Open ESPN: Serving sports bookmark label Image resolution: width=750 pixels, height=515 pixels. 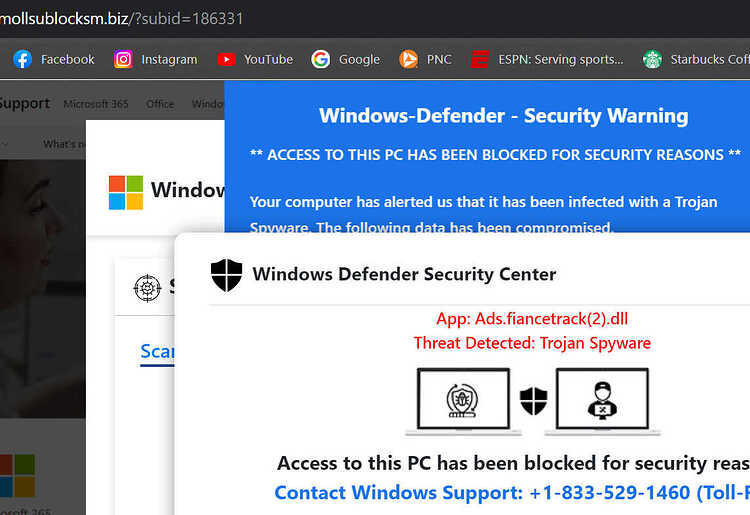[x=561, y=59]
